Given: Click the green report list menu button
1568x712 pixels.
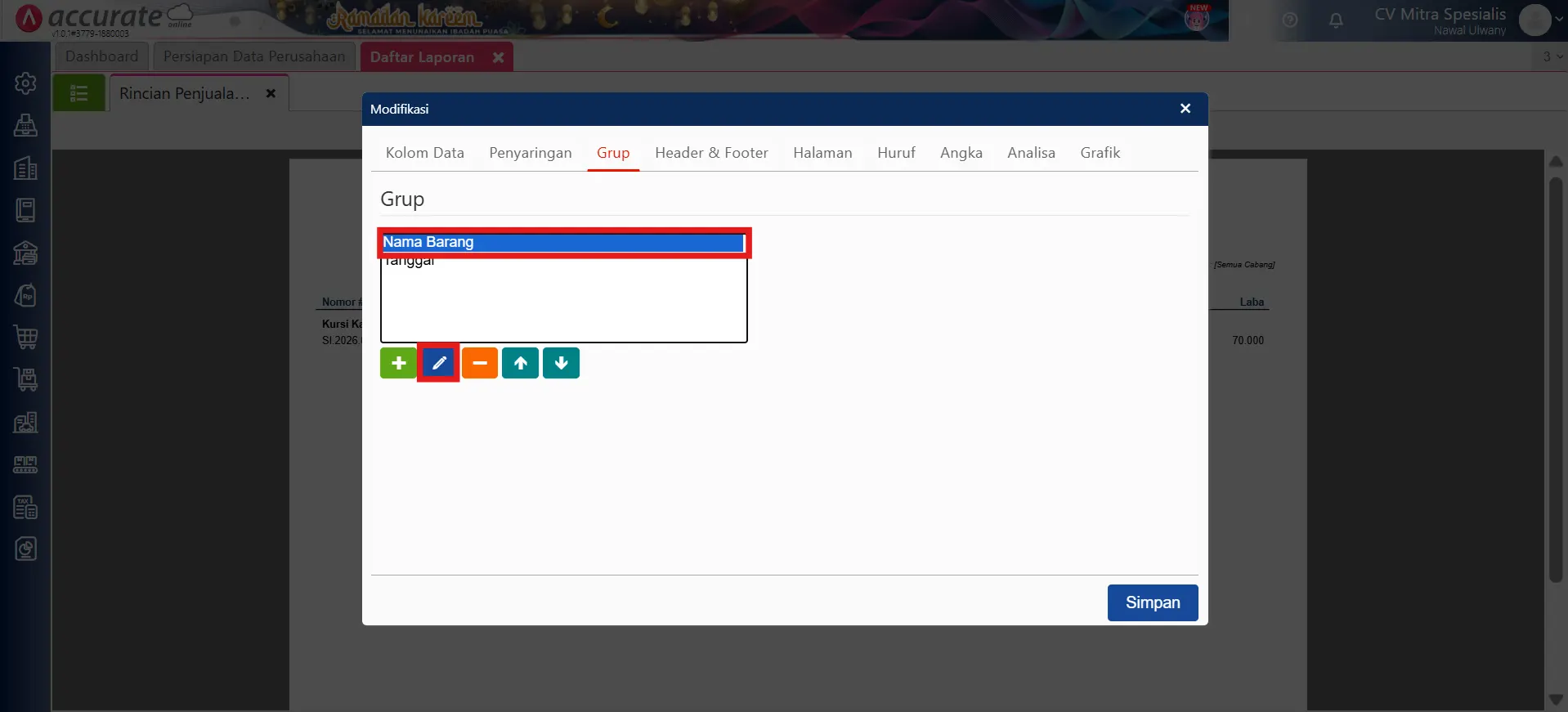Looking at the screenshot, I should click(x=79, y=93).
